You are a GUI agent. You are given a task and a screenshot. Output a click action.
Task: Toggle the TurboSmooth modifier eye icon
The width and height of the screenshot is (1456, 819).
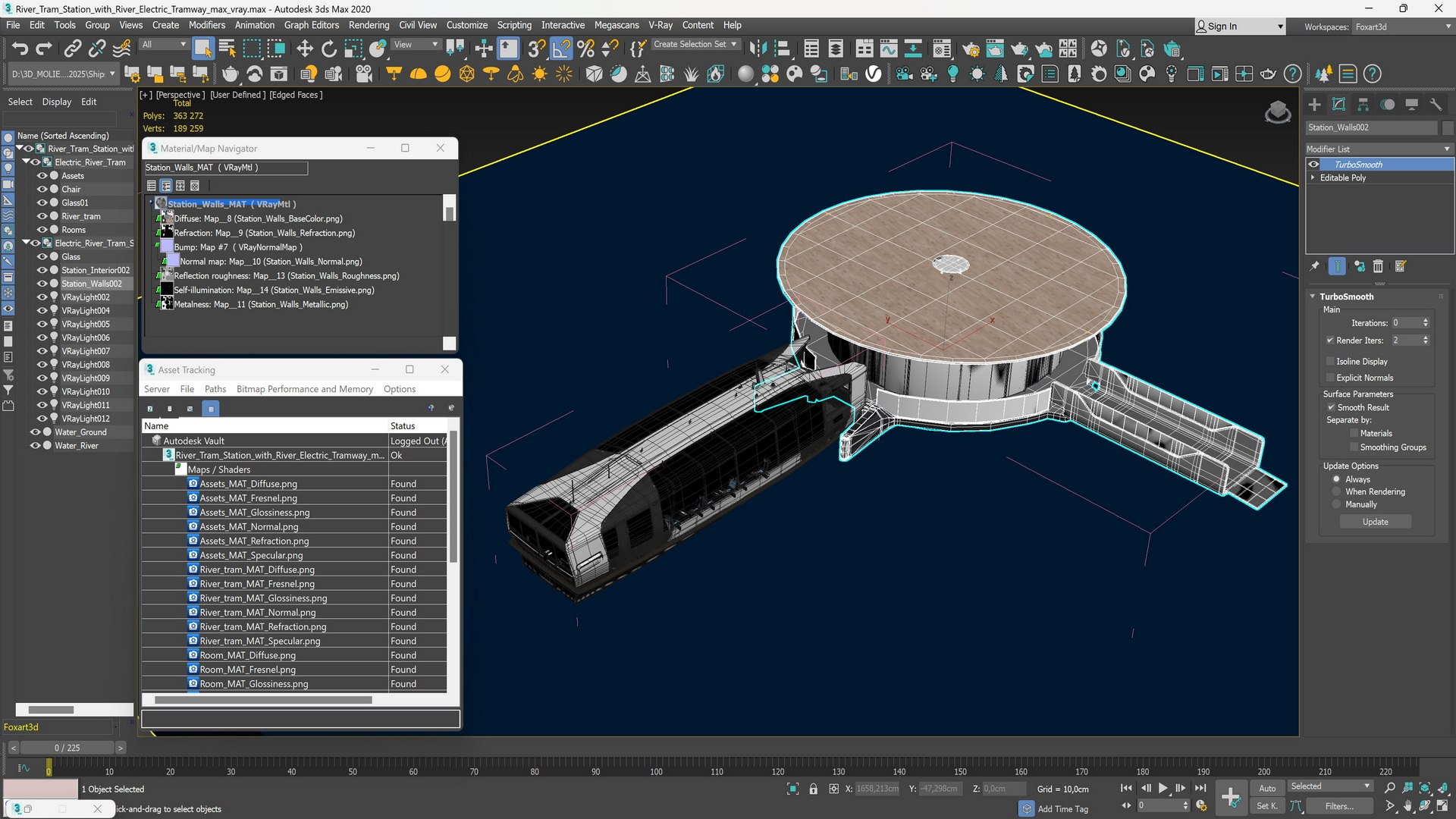[1313, 165]
